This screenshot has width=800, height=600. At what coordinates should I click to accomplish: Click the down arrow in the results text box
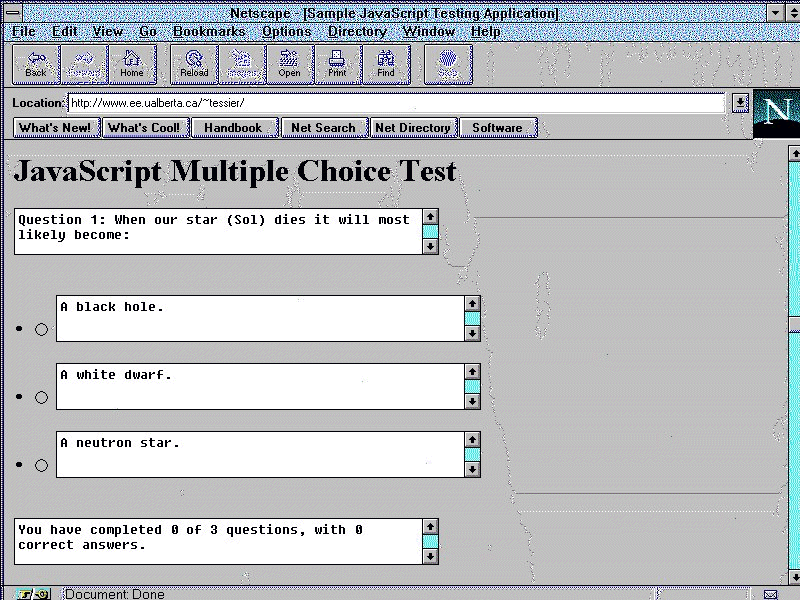coord(430,556)
